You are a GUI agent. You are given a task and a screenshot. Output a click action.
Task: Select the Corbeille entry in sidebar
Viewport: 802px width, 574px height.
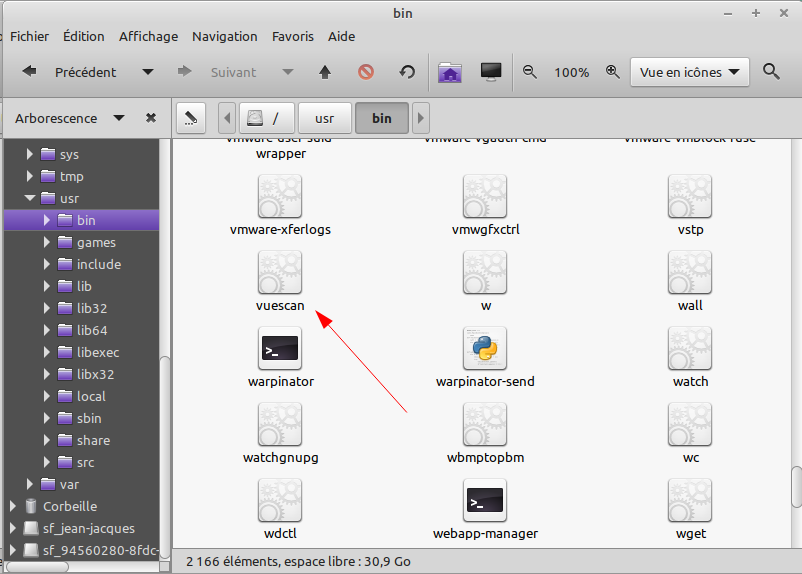point(70,506)
